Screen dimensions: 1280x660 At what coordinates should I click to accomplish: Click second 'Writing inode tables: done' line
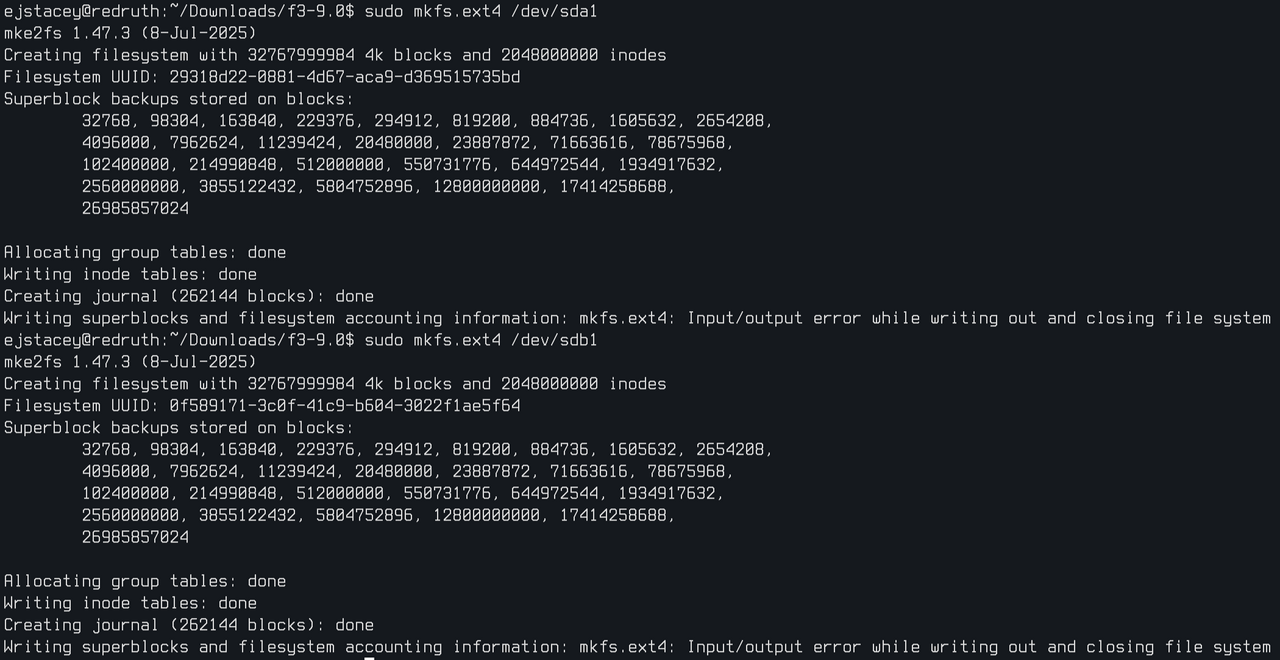[130, 603]
